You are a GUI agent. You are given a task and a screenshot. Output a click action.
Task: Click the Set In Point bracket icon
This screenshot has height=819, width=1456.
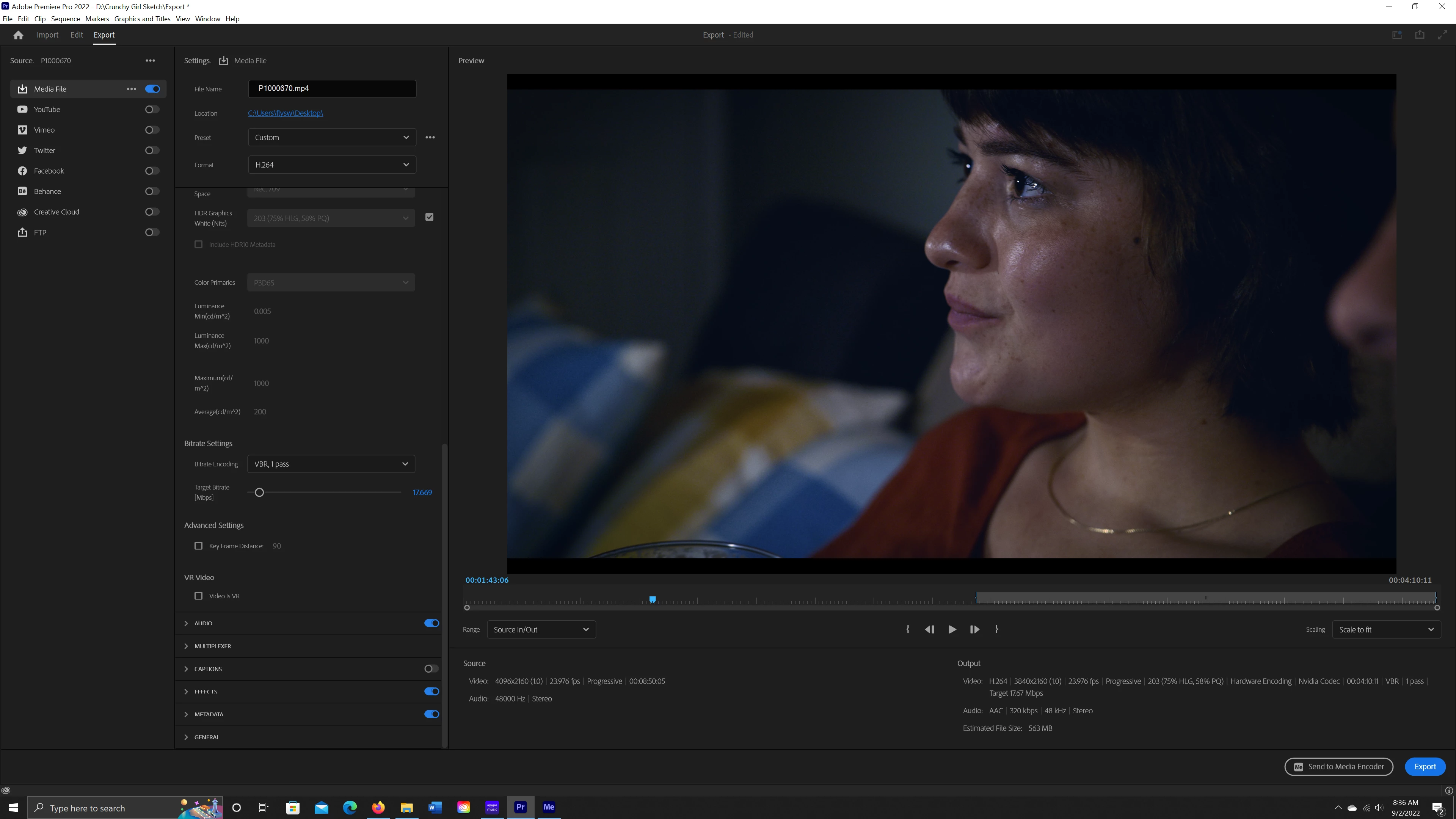908,629
